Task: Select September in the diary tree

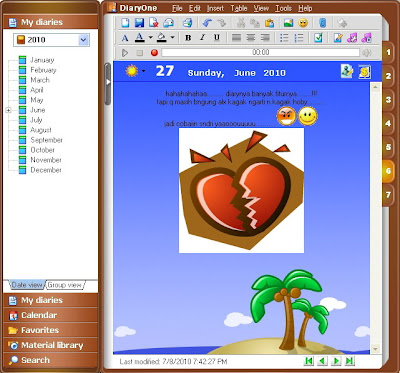Action: coord(46,140)
